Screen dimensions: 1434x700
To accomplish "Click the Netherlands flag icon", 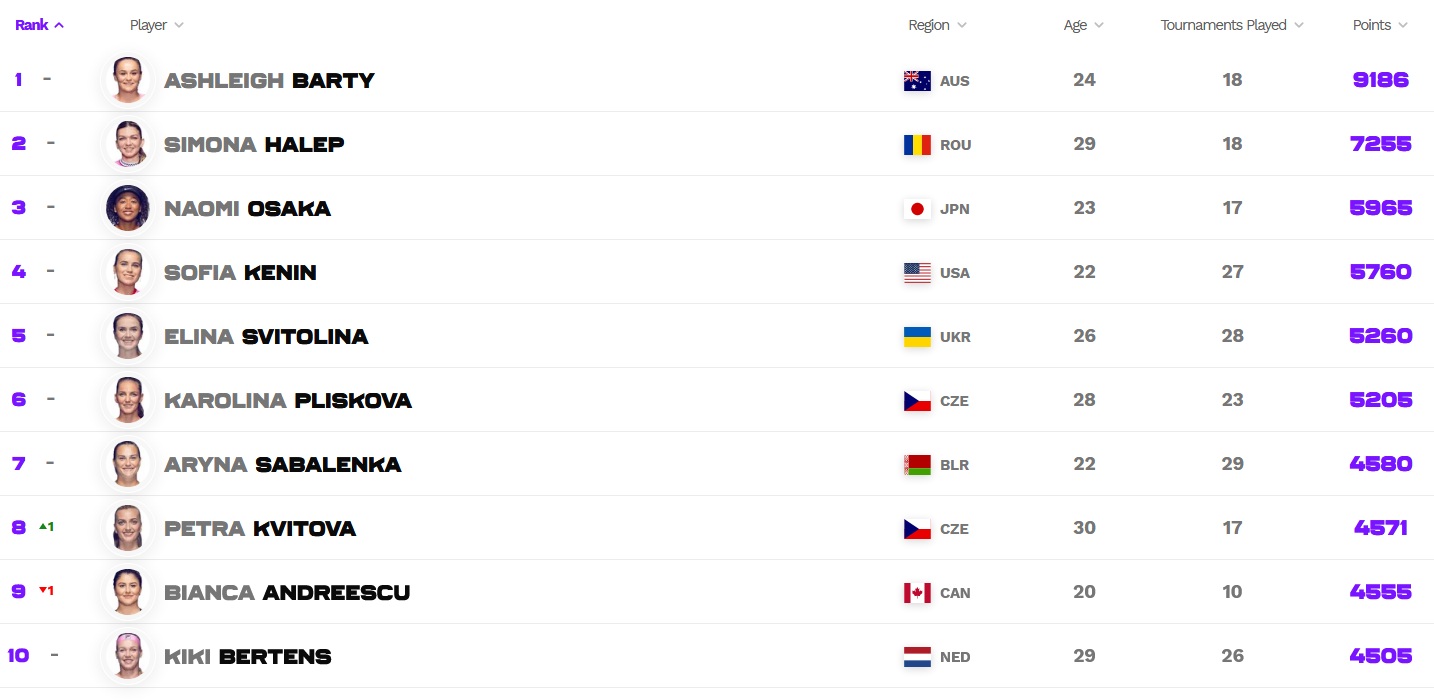I will [917, 657].
